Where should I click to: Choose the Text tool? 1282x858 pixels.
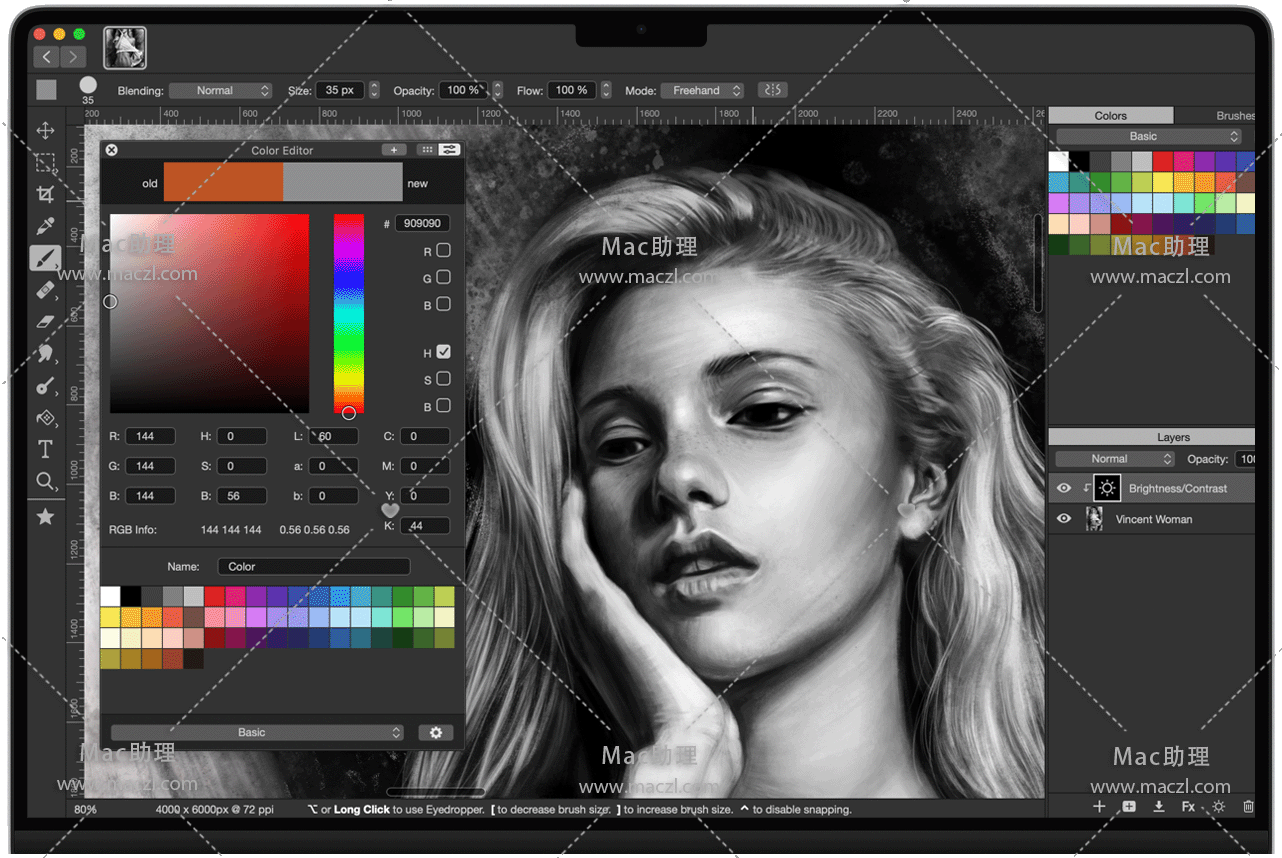(45, 449)
